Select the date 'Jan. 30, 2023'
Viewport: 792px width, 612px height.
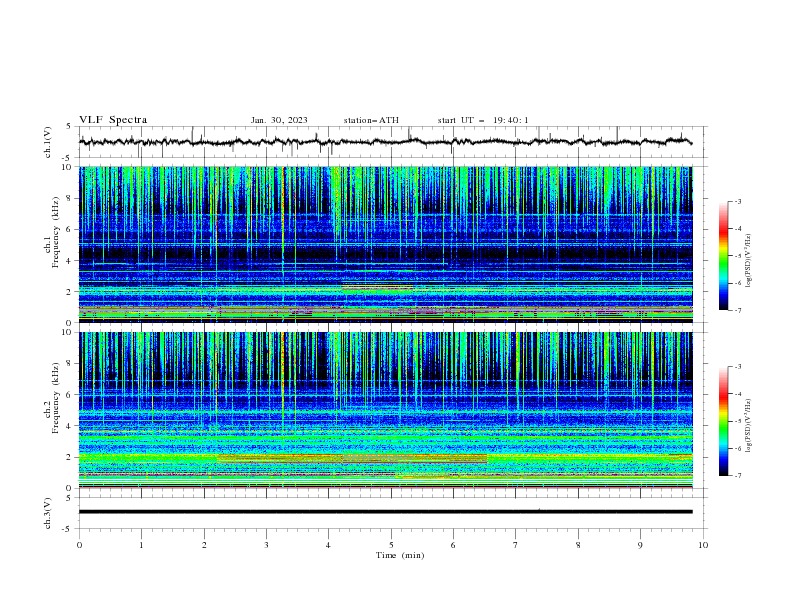pos(279,120)
